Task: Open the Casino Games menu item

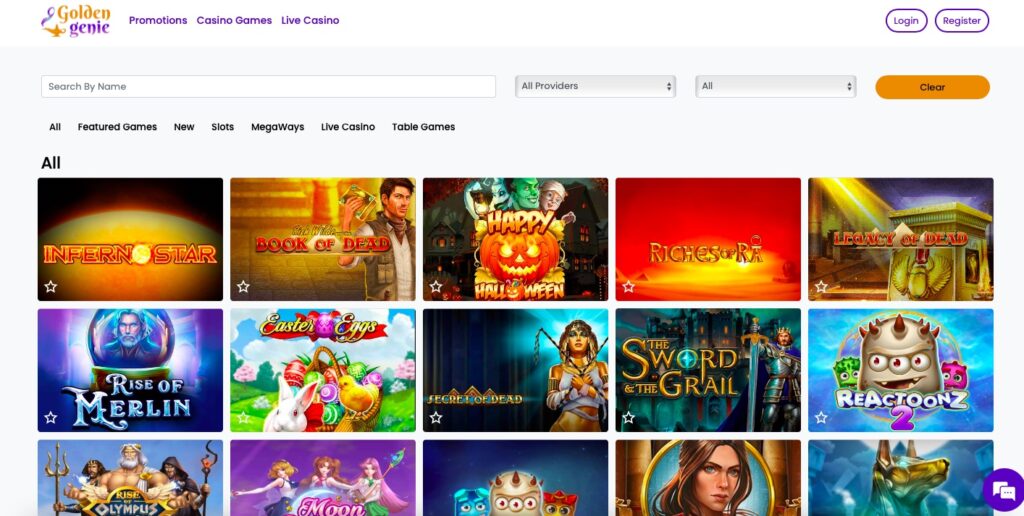Action: 234,20
